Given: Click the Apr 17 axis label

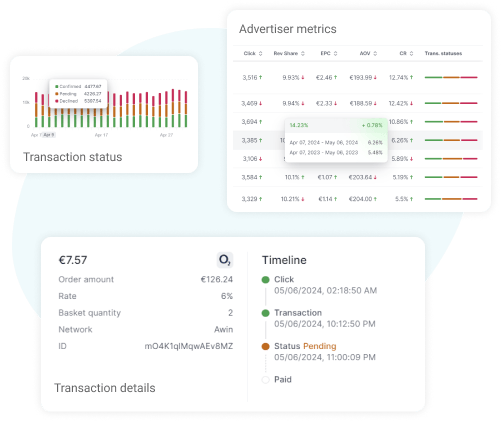Looking at the screenshot, I should coord(101,135).
